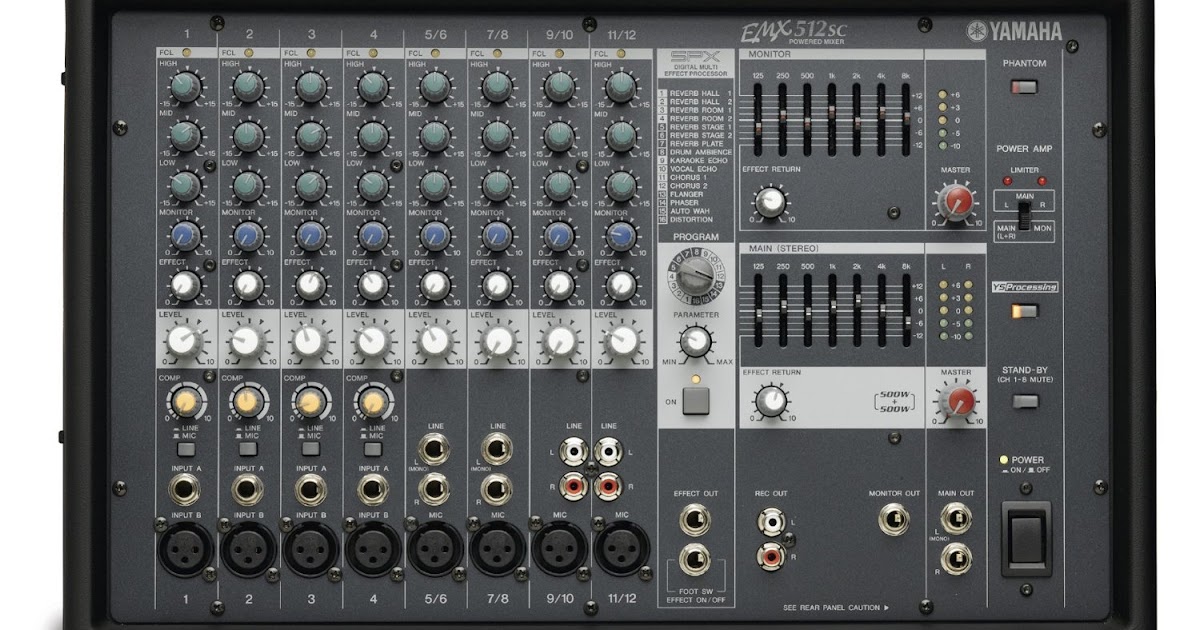Click the MAIN section red MASTER knob
Screen dimensions: 1200x630
[x=956, y=402]
